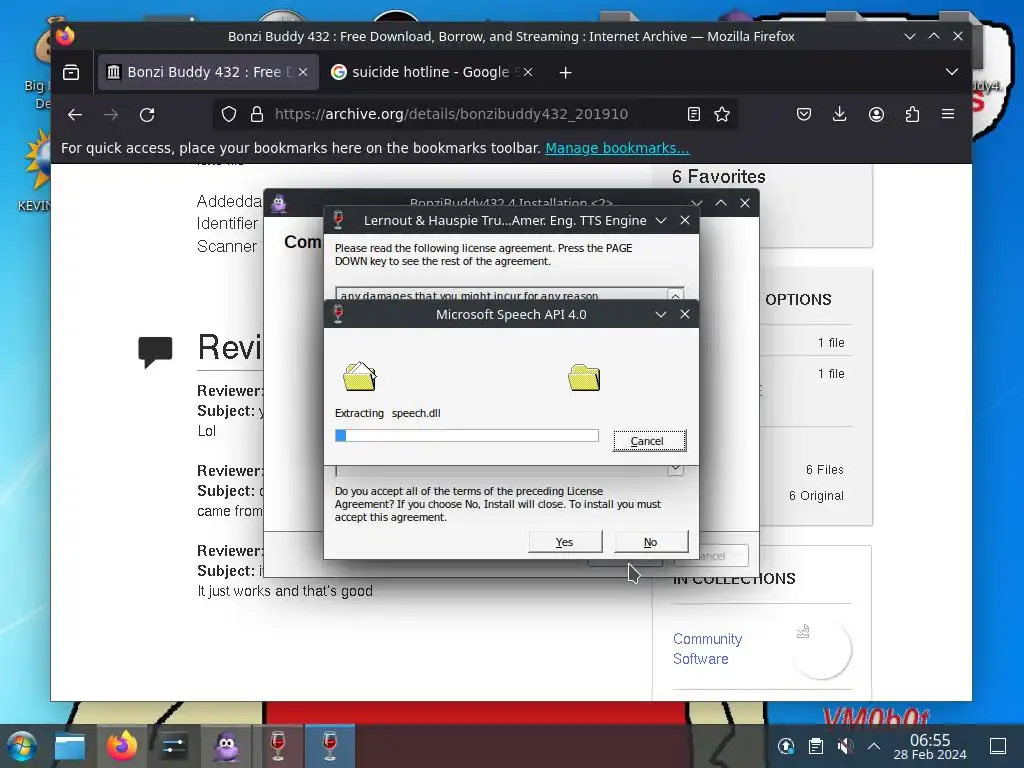1024x768 pixels.
Task: Open the Pocket save icon
Action: tap(804, 114)
